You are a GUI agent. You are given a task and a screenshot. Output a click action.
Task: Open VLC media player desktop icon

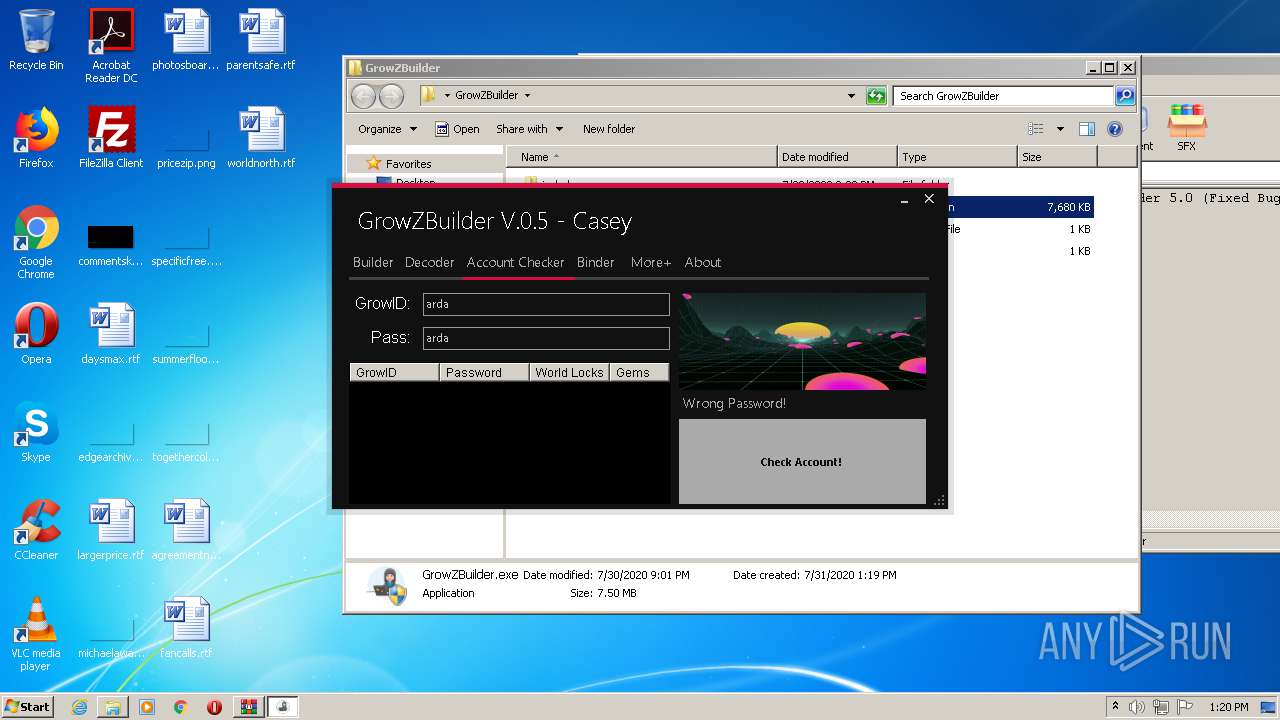[x=36, y=634]
